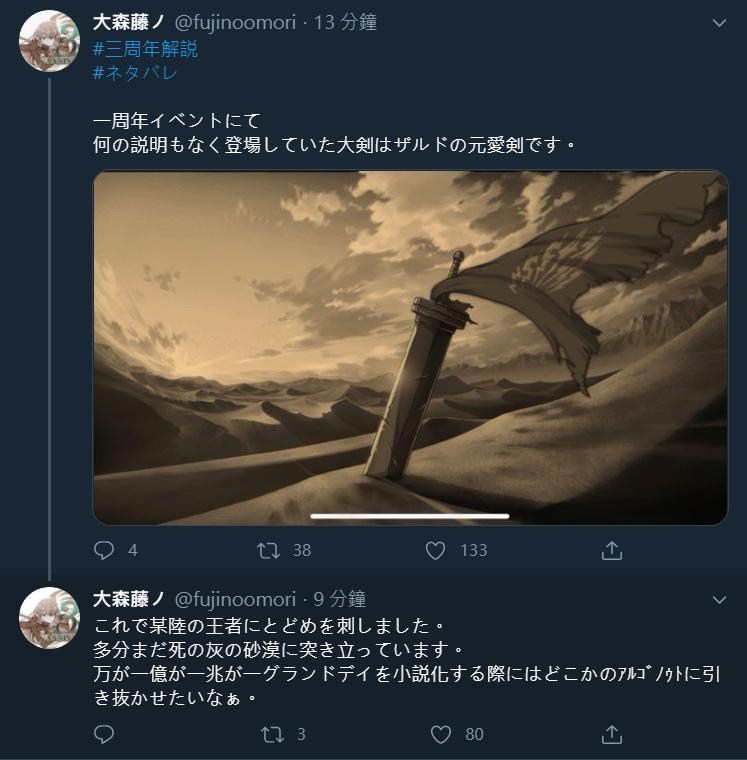This screenshot has width=747, height=760.
Task: Open hashtag #三周年解説
Action: pyautogui.click(x=145, y=49)
